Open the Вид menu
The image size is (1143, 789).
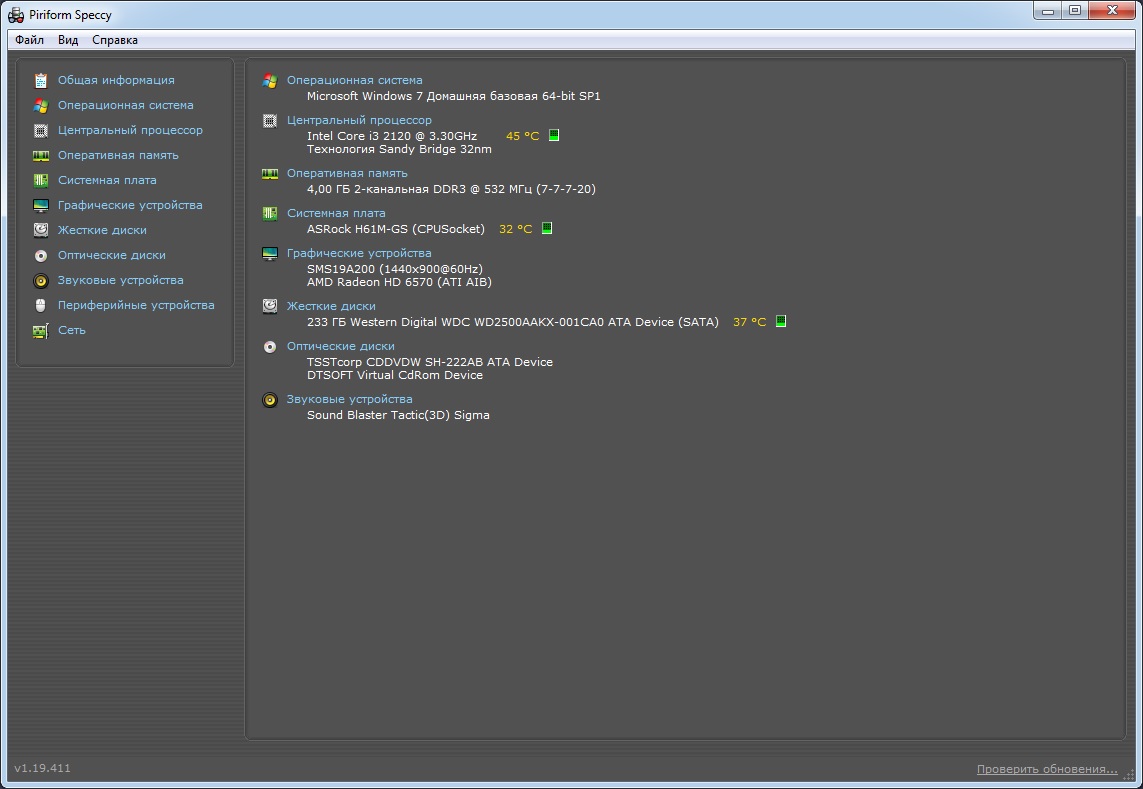pos(68,40)
